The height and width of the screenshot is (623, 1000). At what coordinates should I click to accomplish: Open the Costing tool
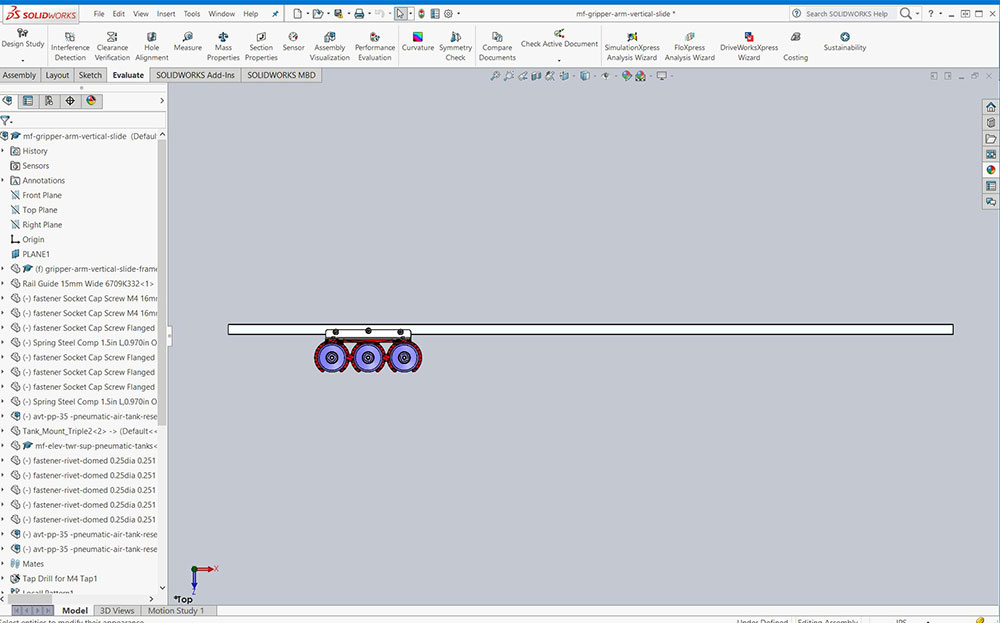(x=795, y=46)
